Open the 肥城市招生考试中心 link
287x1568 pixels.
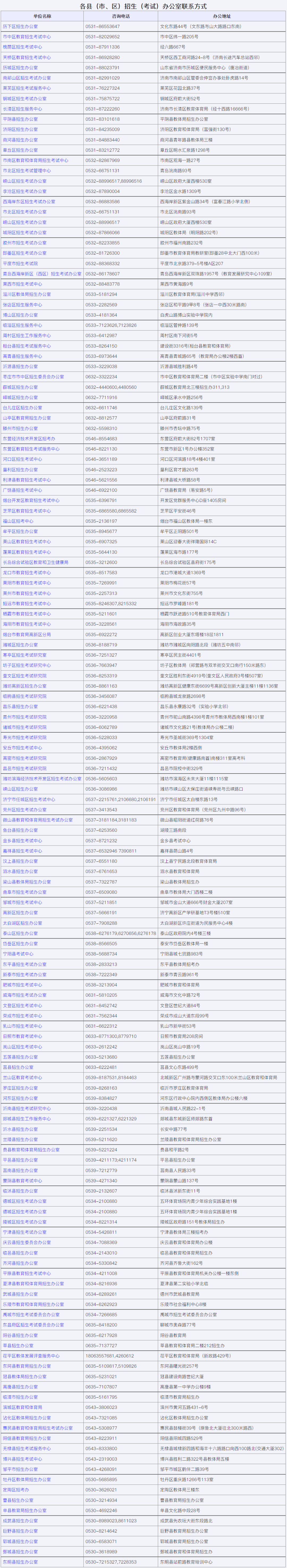tap(23, 984)
